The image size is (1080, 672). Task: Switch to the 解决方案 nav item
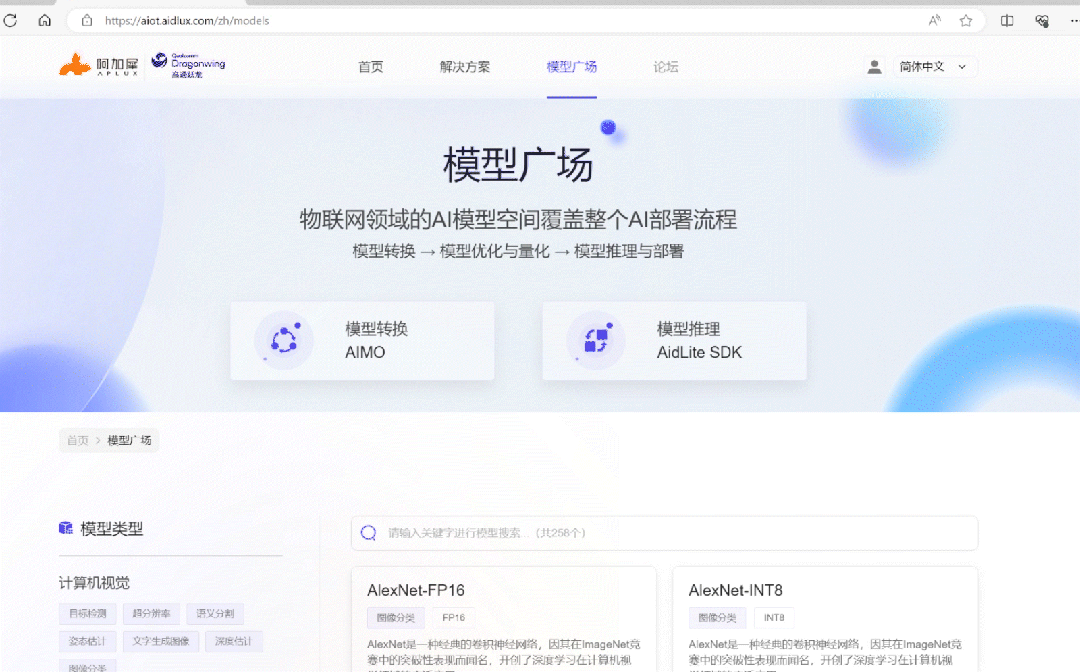[464, 66]
